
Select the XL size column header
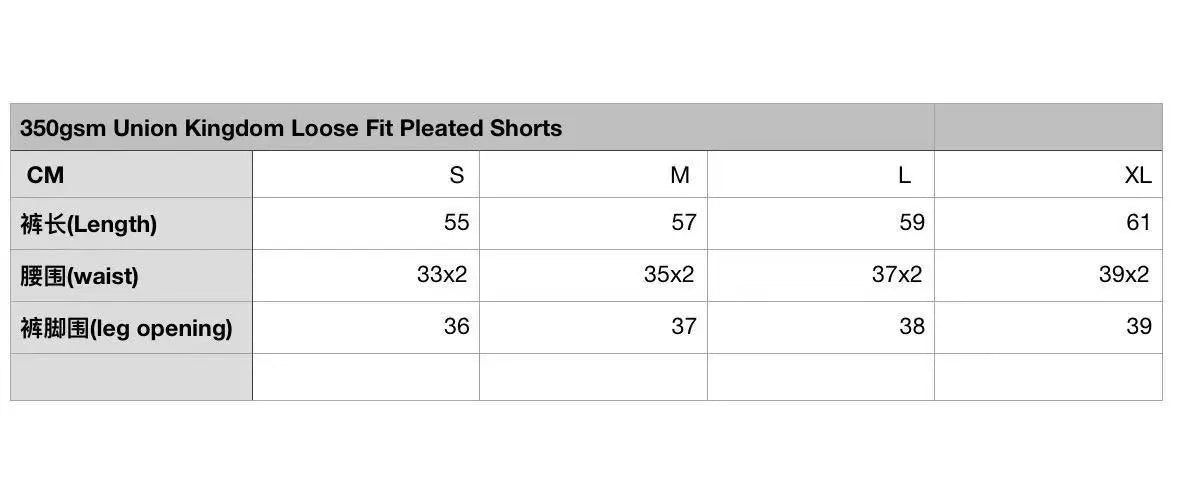point(1137,175)
